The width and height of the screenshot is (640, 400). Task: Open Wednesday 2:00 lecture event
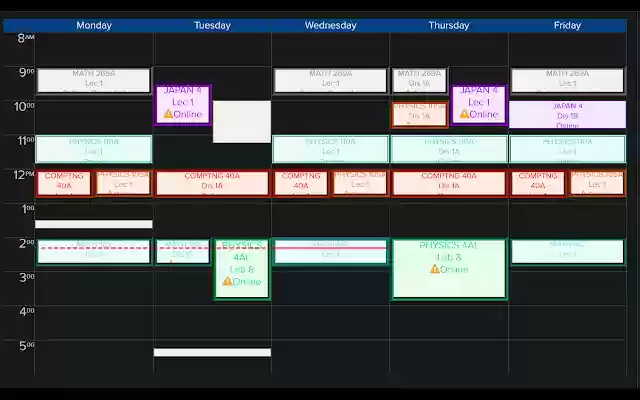[331, 252]
